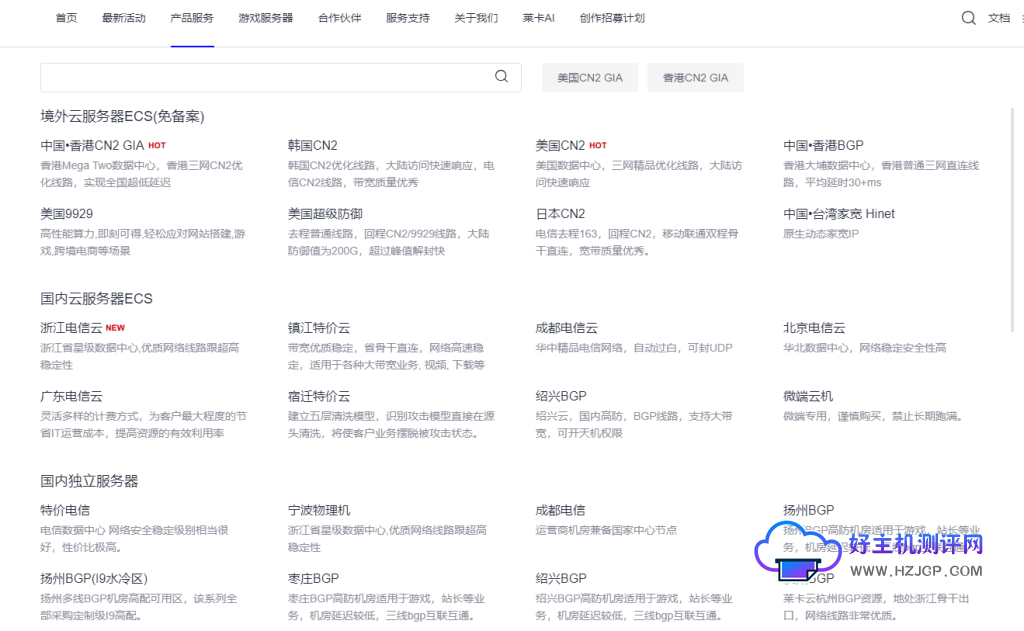The height and width of the screenshot is (631, 1024).
Task: Switch to the 游戏服务器 tab
Action: tap(265, 17)
